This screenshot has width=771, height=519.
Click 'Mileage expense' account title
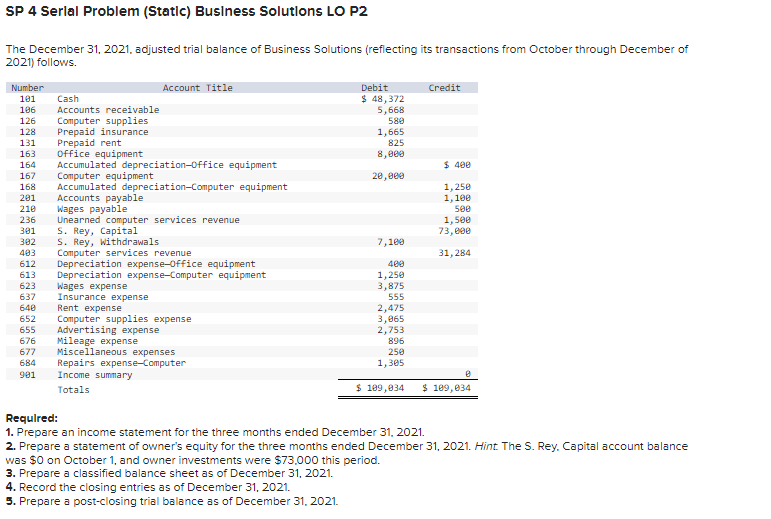(x=97, y=341)
